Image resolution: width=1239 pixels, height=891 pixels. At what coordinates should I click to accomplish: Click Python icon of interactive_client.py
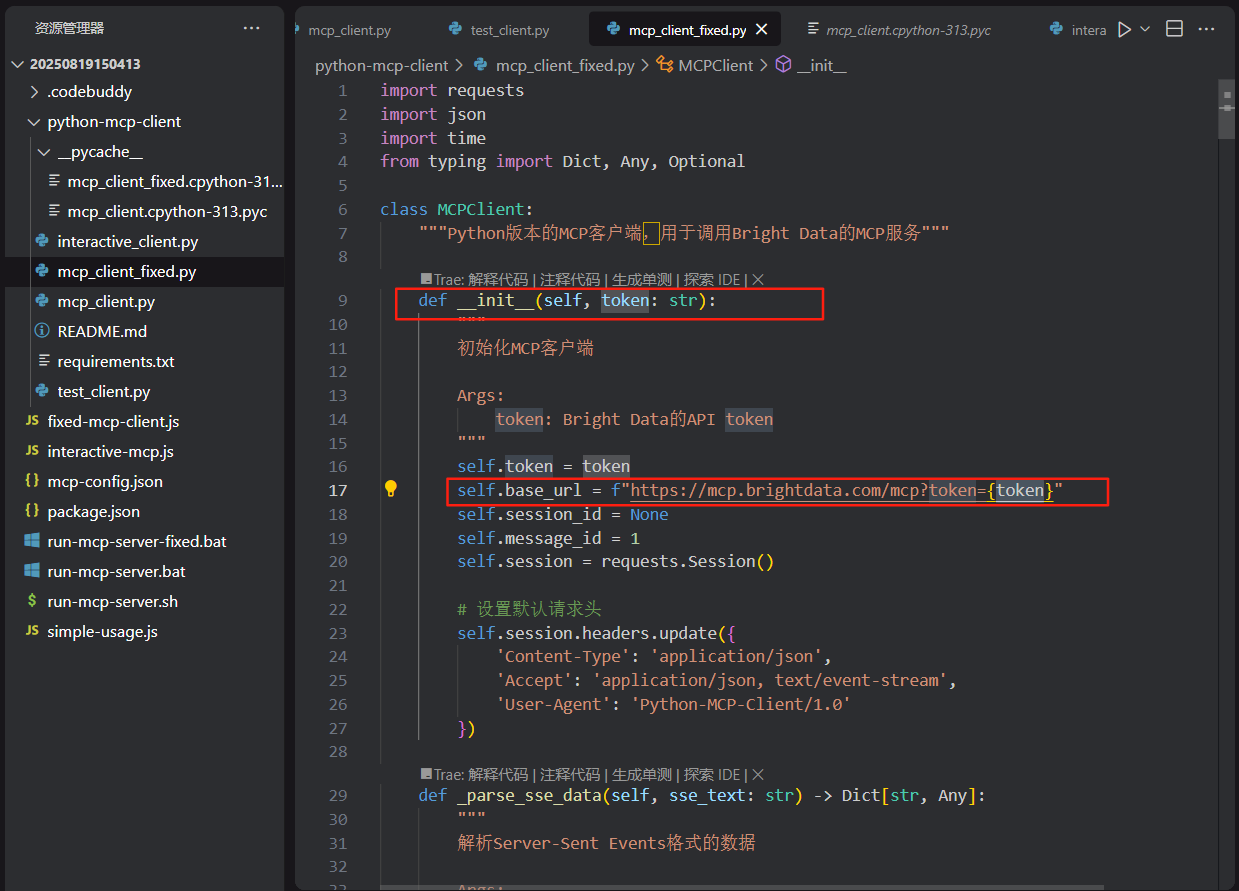coord(41,241)
